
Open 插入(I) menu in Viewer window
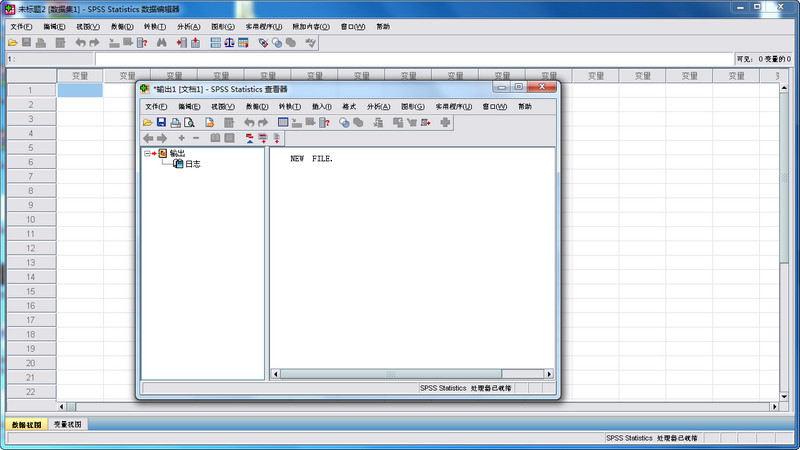coord(321,107)
